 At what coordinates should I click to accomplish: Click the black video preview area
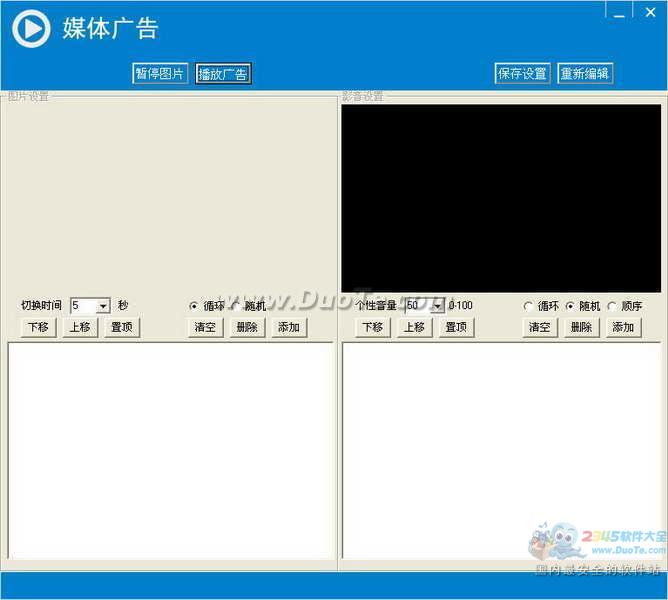[501, 198]
